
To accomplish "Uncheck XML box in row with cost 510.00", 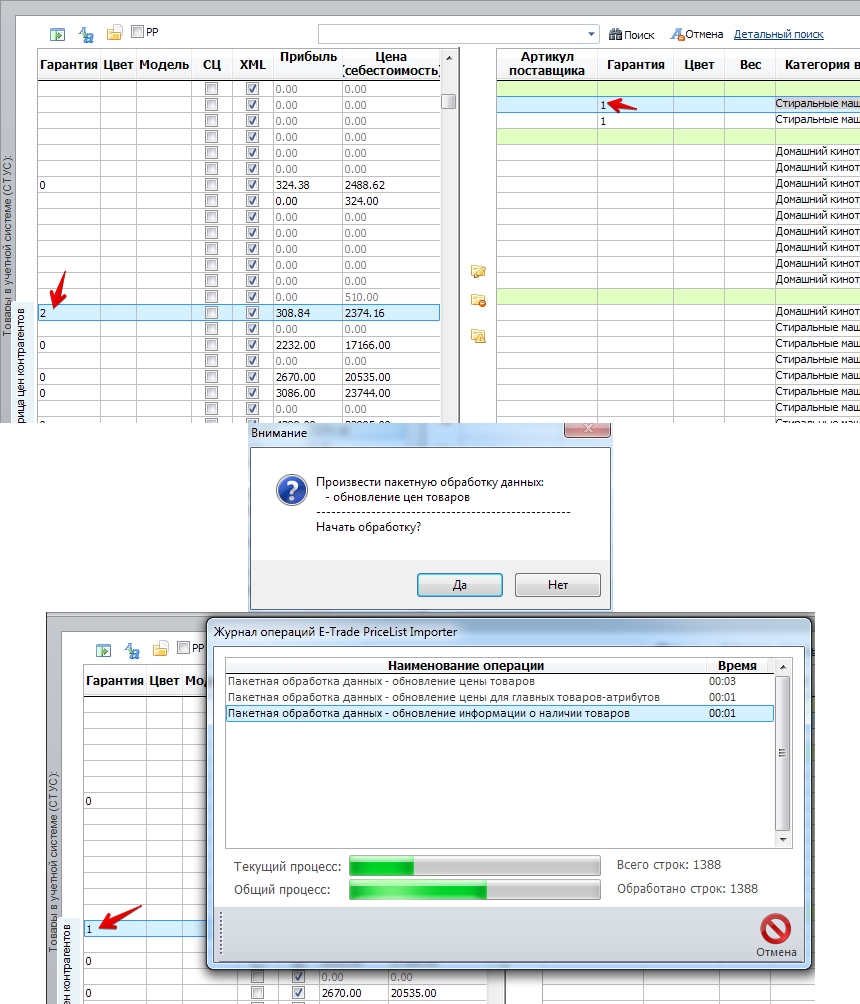I will 252,296.
